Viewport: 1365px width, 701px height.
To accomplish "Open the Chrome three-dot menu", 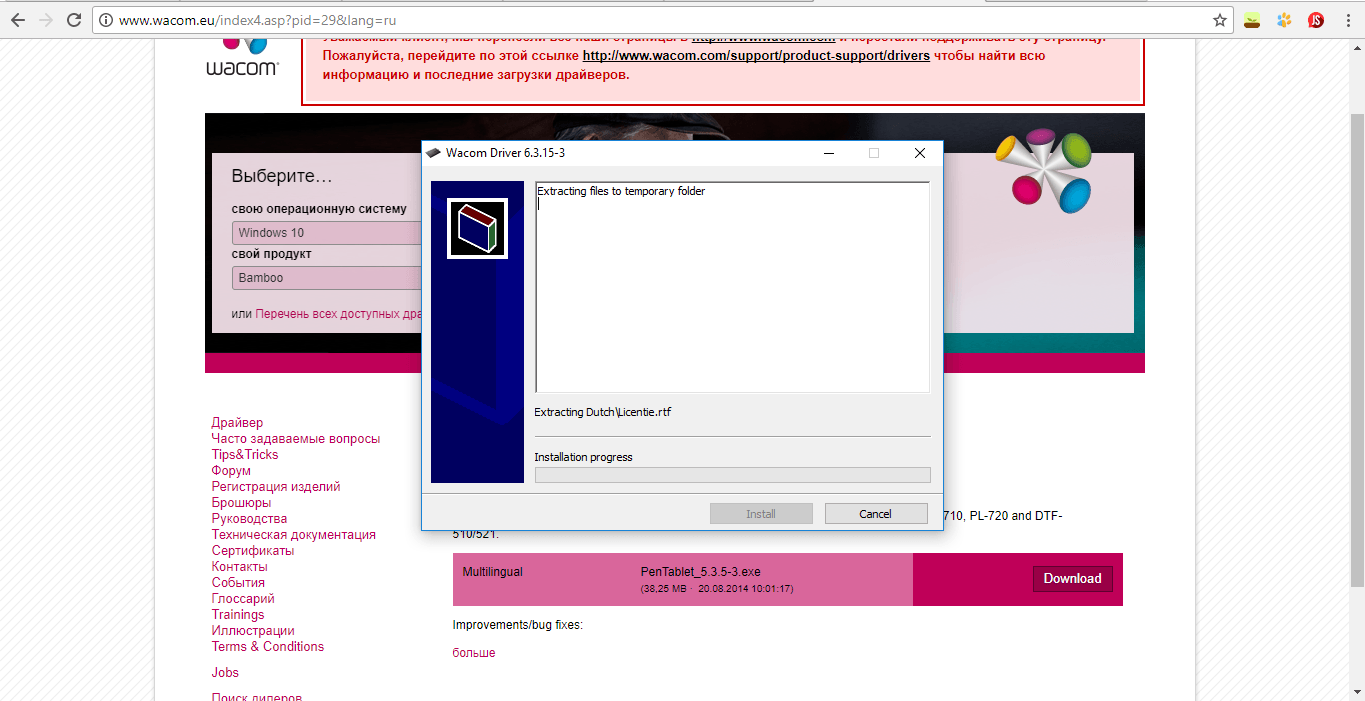I will (x=1346, y=20).
